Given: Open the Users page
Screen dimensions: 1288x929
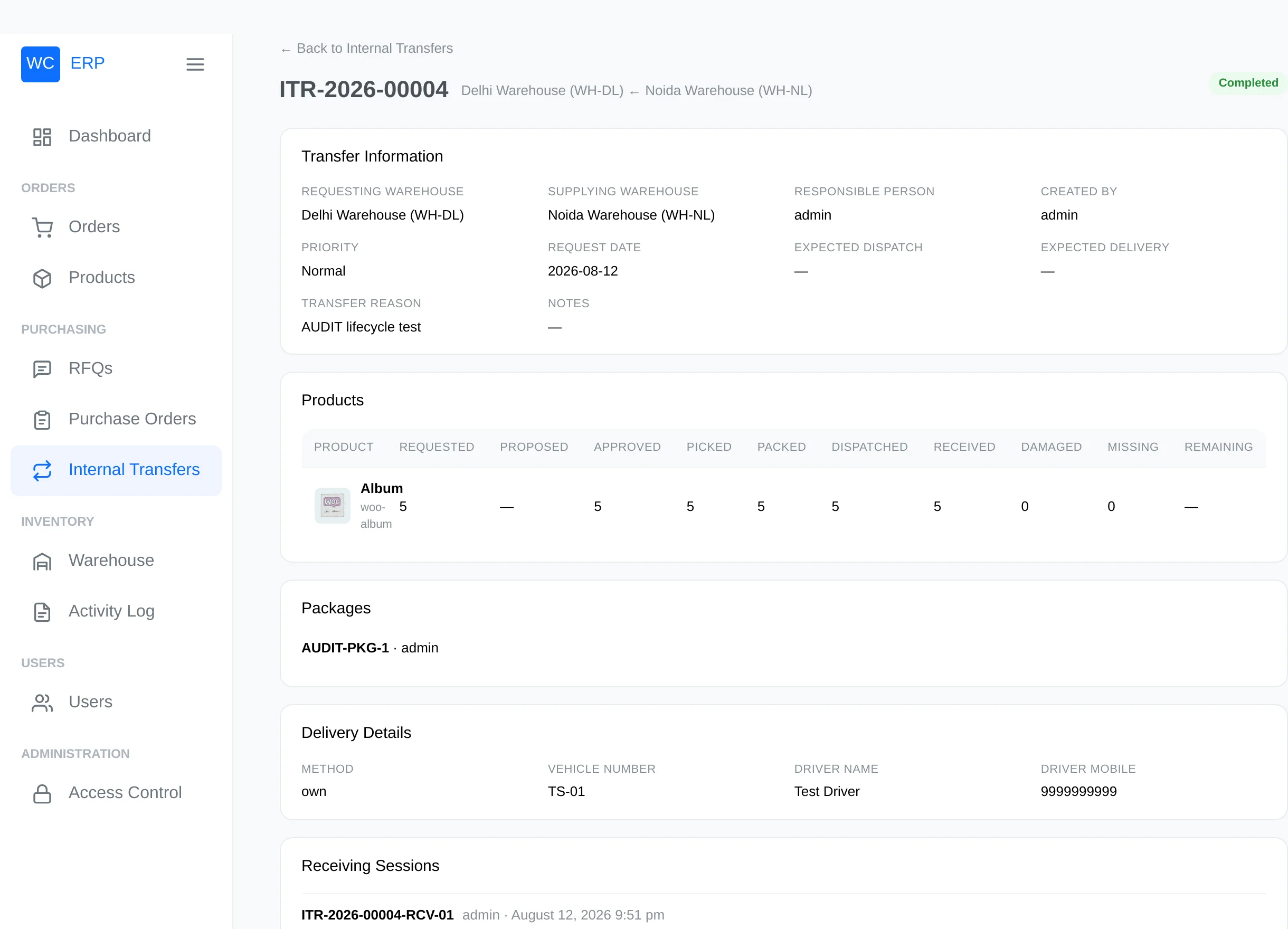Looking at the screenshot, I should 116,703.
